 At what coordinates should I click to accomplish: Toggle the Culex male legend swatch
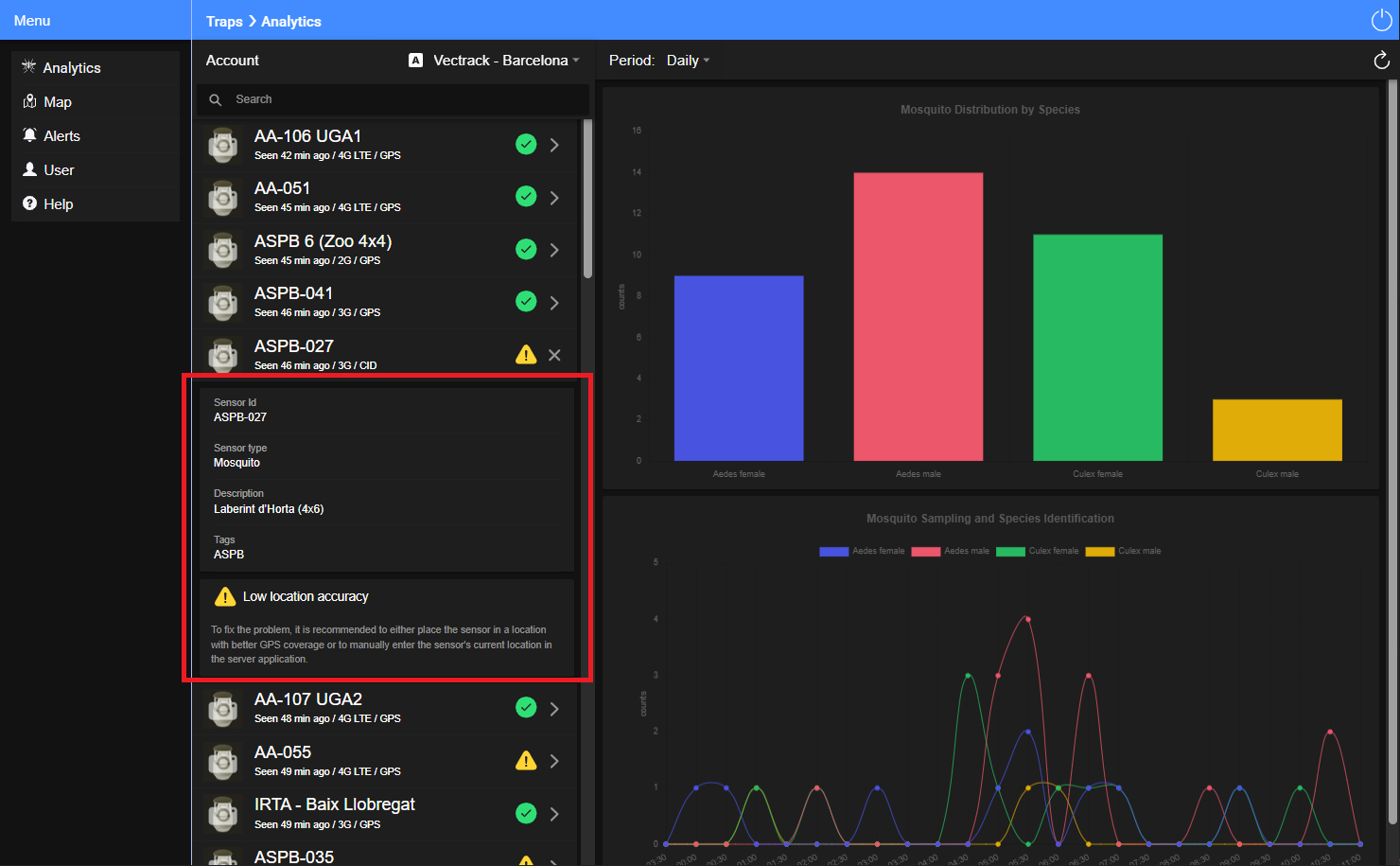1100,552
